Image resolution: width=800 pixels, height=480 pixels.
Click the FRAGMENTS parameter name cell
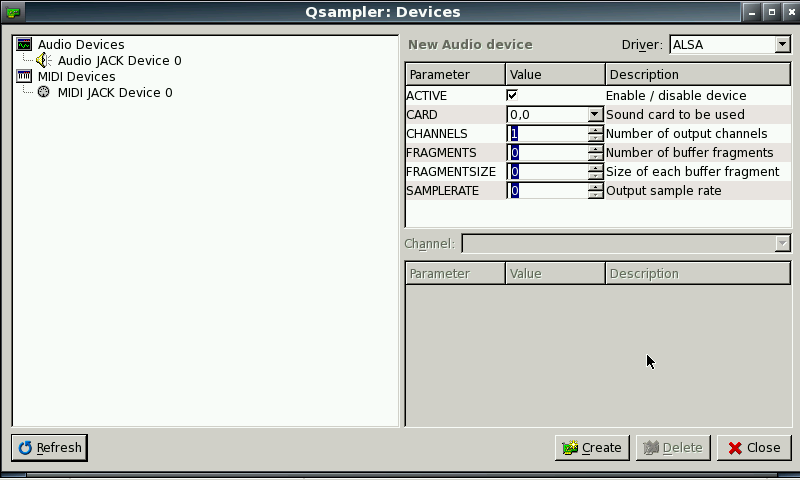coord(456,153)
